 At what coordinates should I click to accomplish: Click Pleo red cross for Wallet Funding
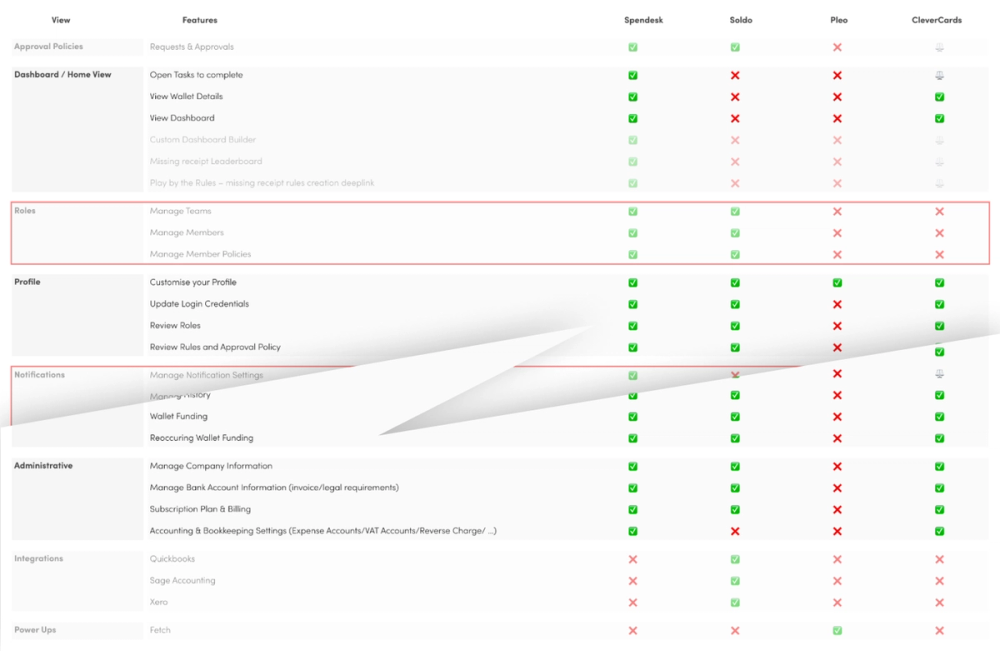click(837, 417)
